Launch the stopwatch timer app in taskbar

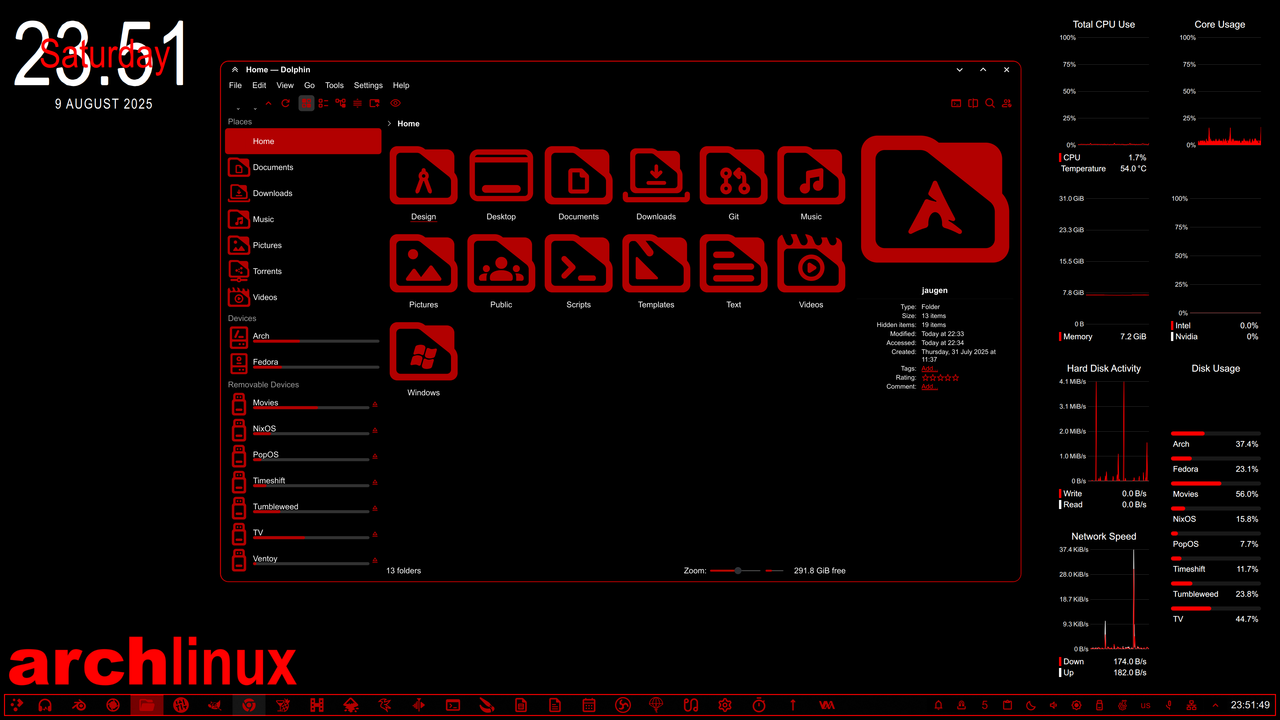(x=759, y=705)
